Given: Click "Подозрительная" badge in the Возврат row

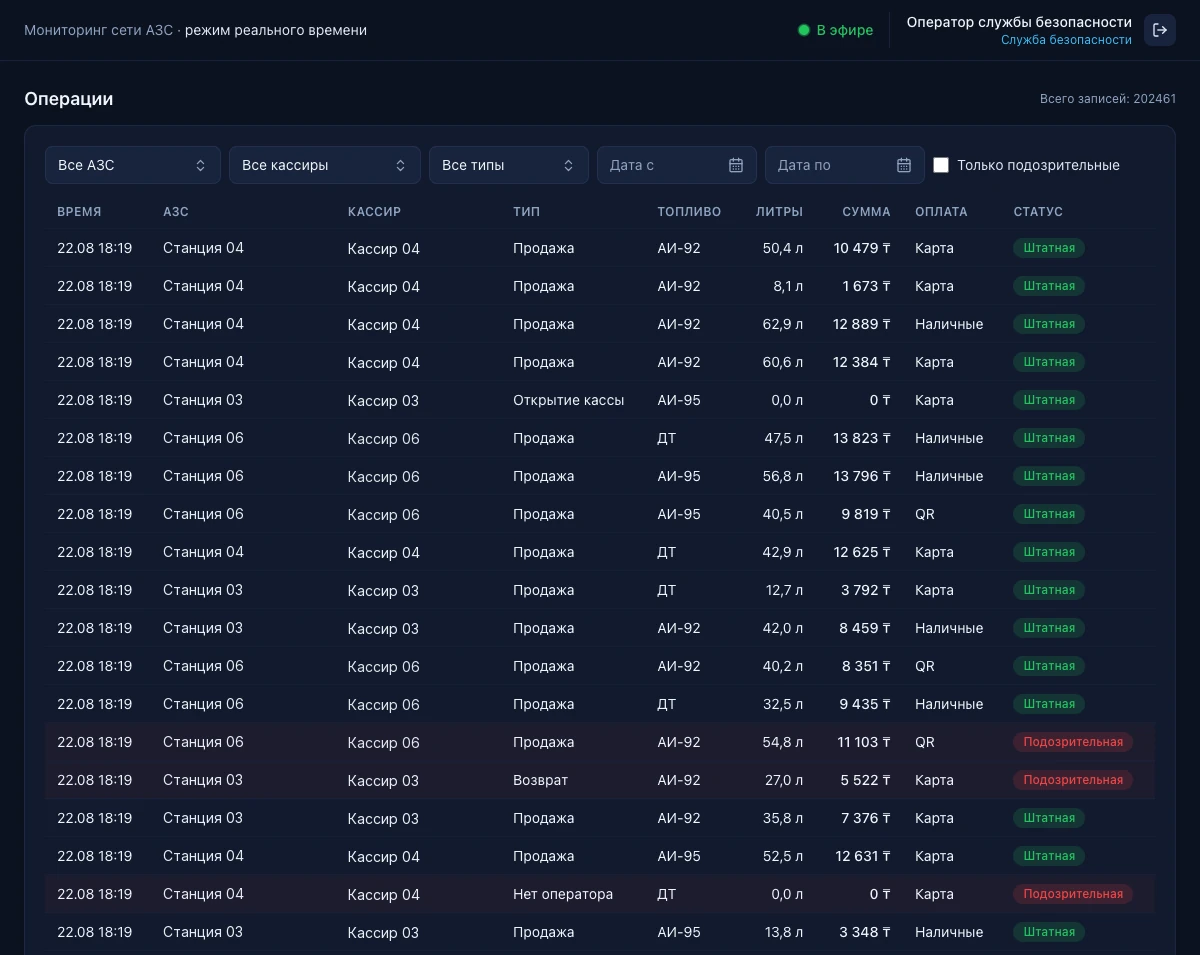Looking at the screenshot, I should click(x=1073, y=780).
